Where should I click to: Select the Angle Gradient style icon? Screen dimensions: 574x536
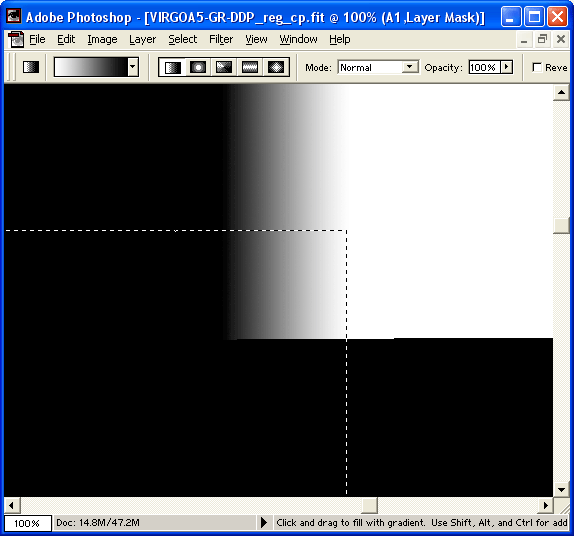[224, 67]
